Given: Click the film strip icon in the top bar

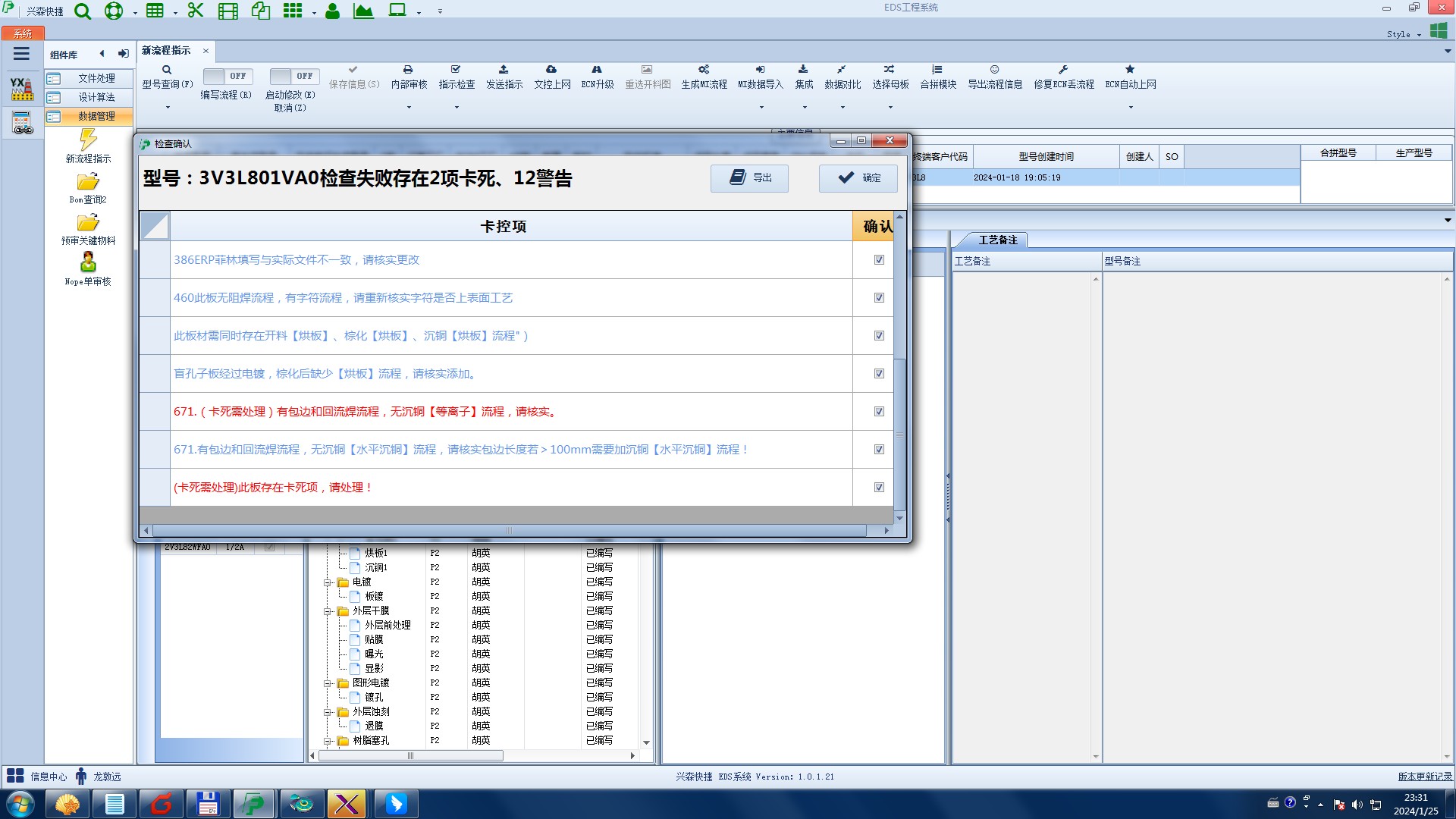Looking at the screenshot, I should tap(227, 11).
